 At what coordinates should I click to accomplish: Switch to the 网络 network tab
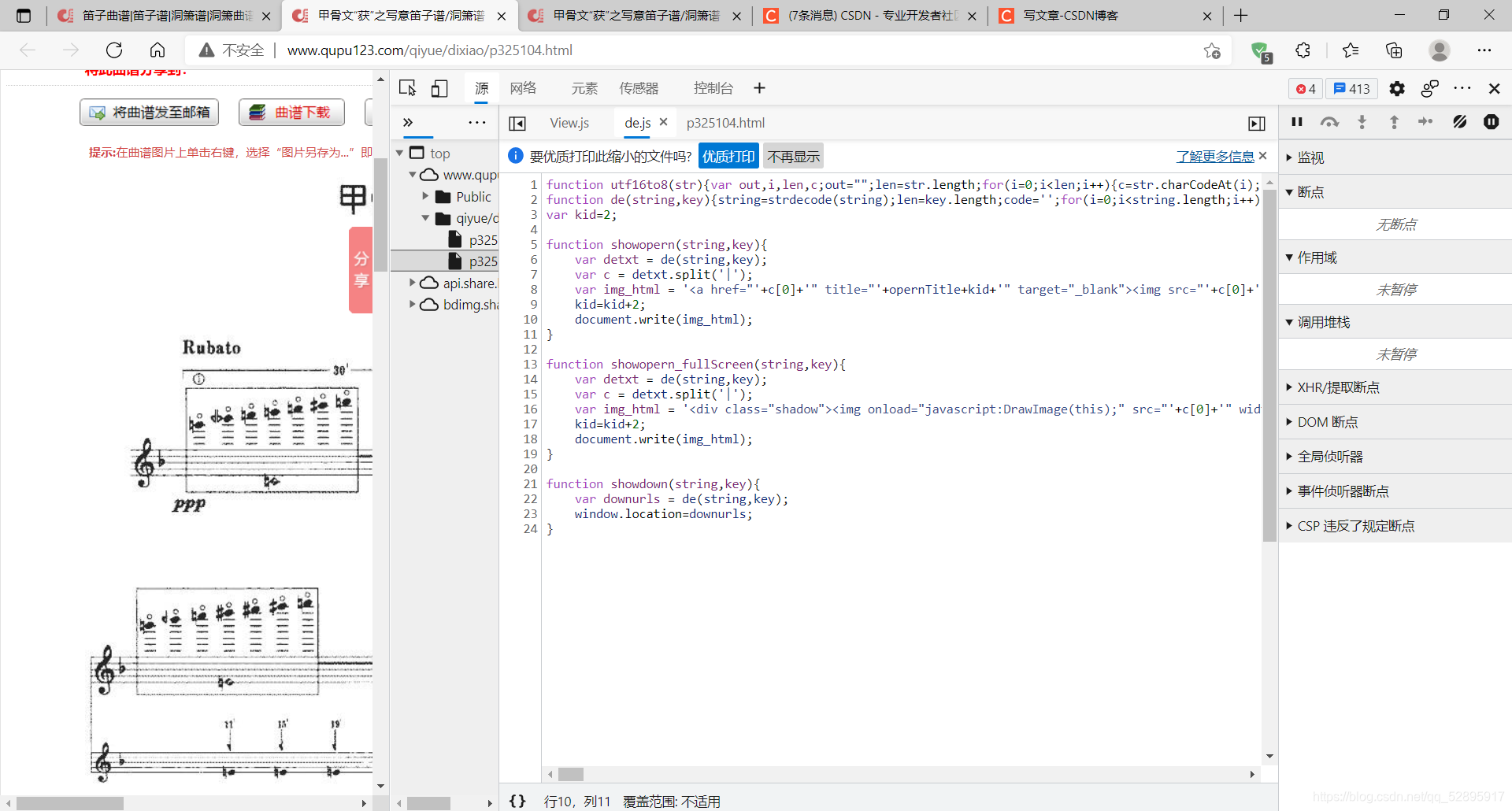click(x=523, y=88)
